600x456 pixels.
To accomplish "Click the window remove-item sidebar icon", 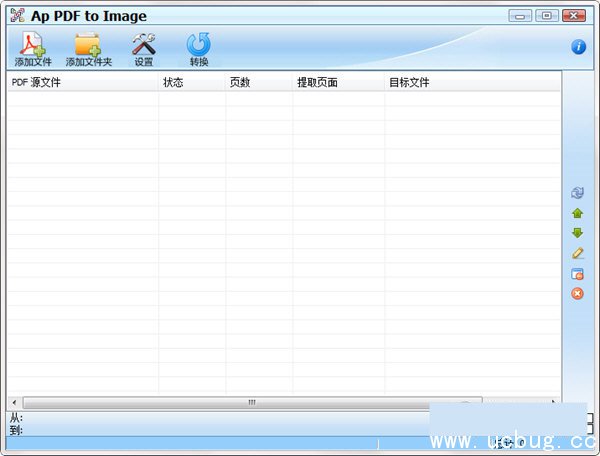I will (x=577, y=274).
